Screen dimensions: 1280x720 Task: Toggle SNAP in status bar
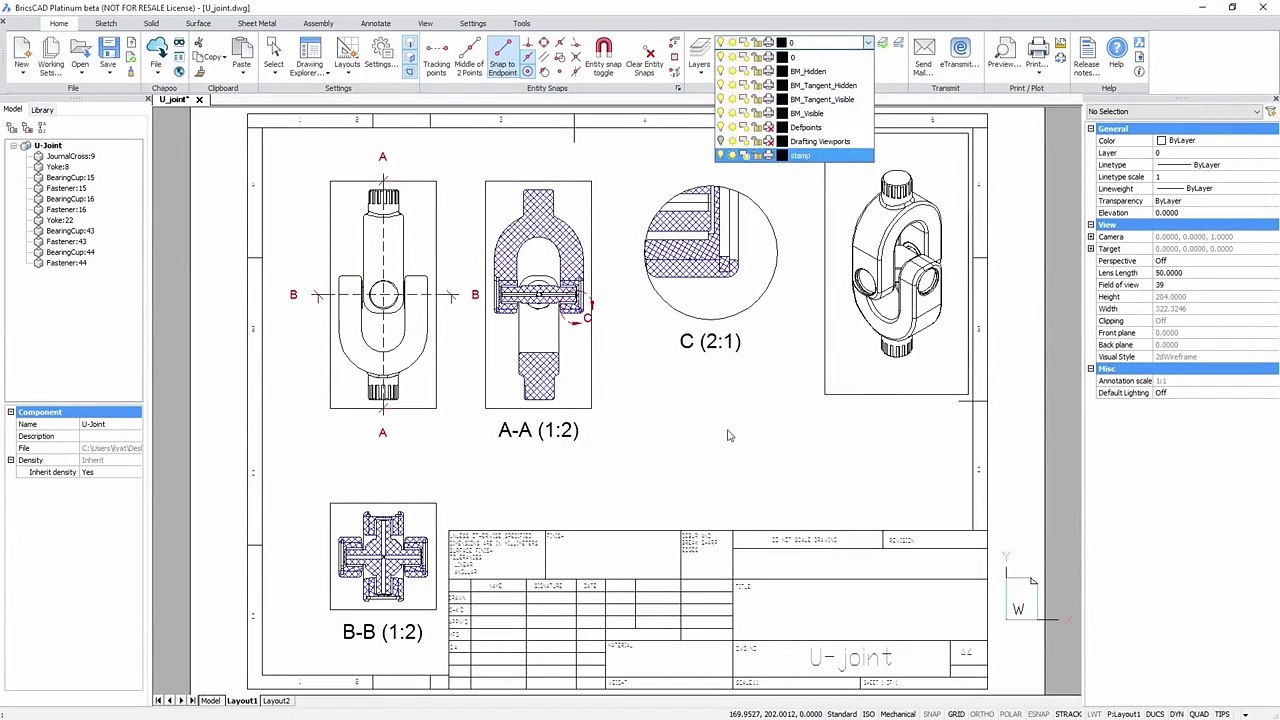click(932, 714)
